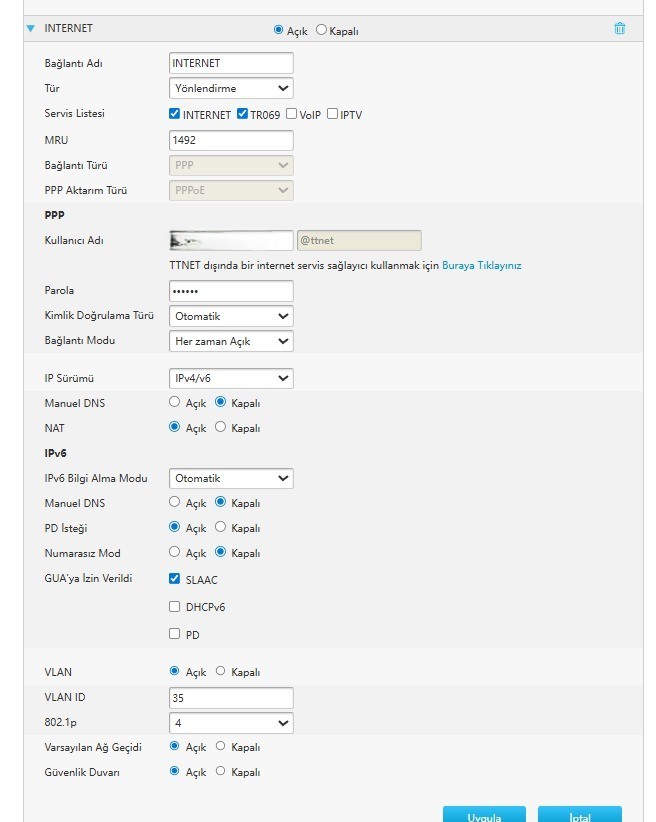The width and height of the screenshot is (656, 822).
Task: Delete the INTERNET connection with trash icon
Action: [619, 29]
